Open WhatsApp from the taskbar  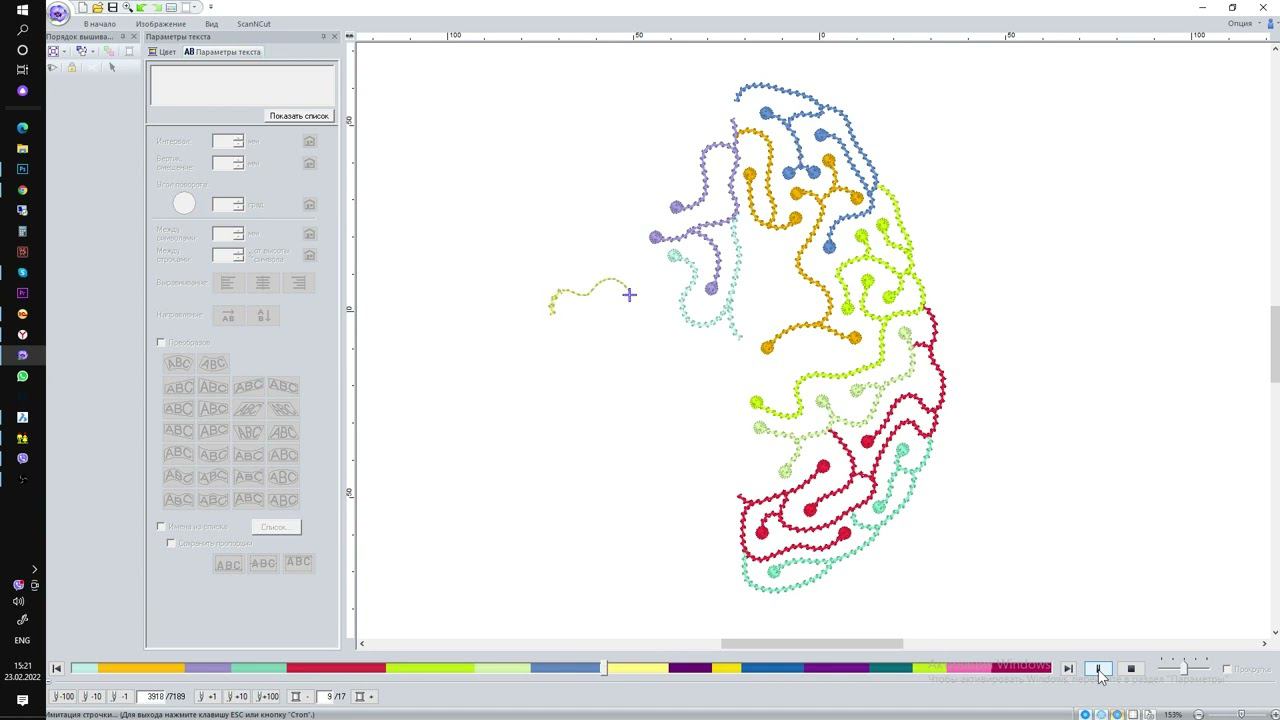22,376
